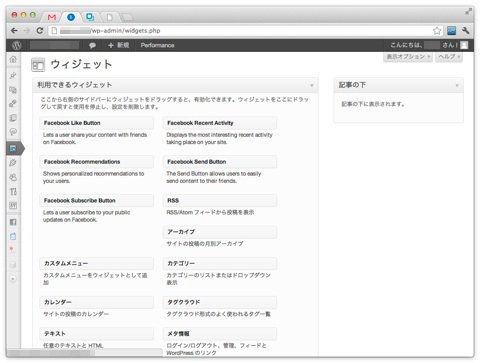This screenshot has width=480, height=363.
Task: Click the browser forward arrow
Action: (27, 31)
